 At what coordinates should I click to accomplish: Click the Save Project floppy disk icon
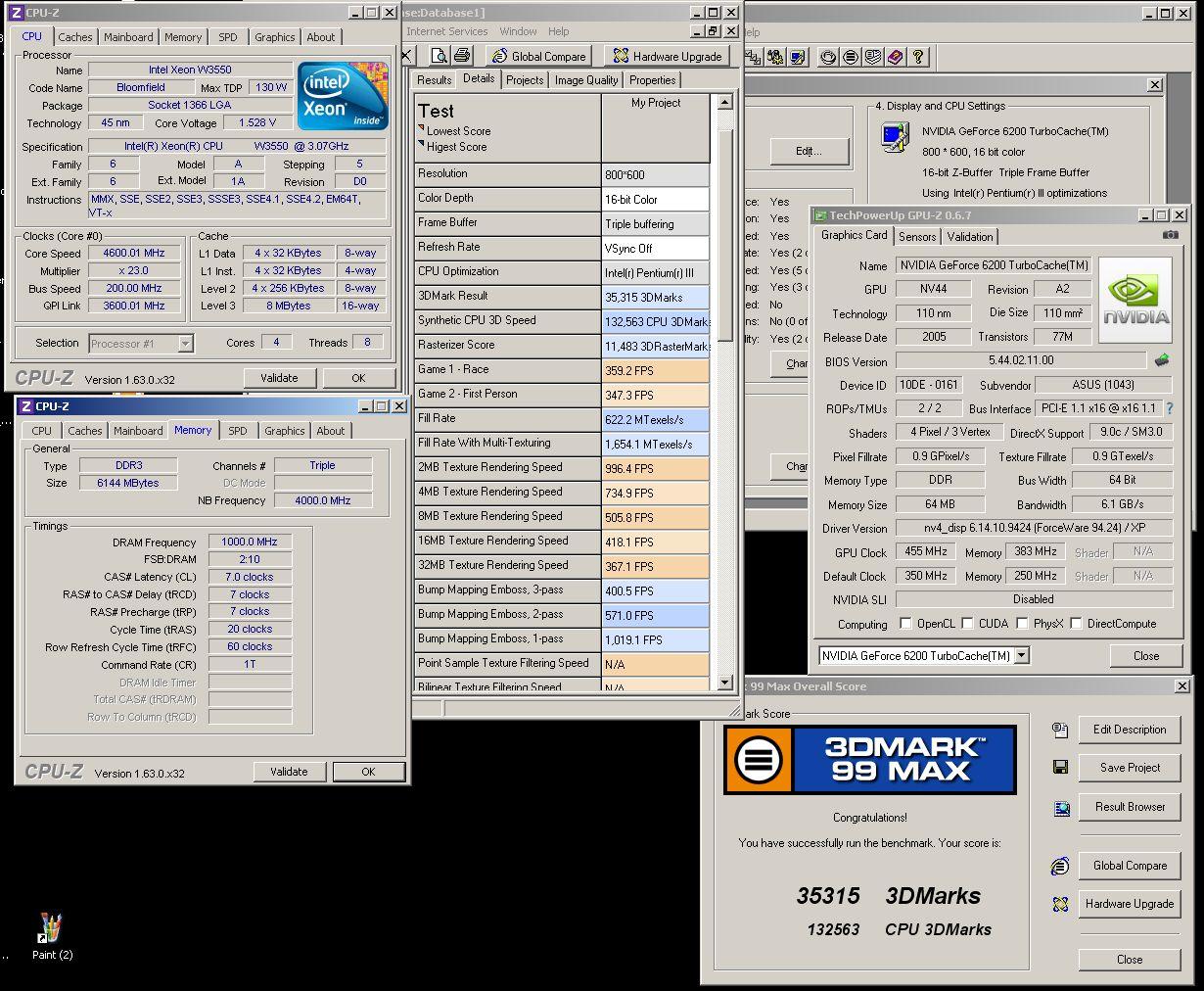[x=1060, y=768]
